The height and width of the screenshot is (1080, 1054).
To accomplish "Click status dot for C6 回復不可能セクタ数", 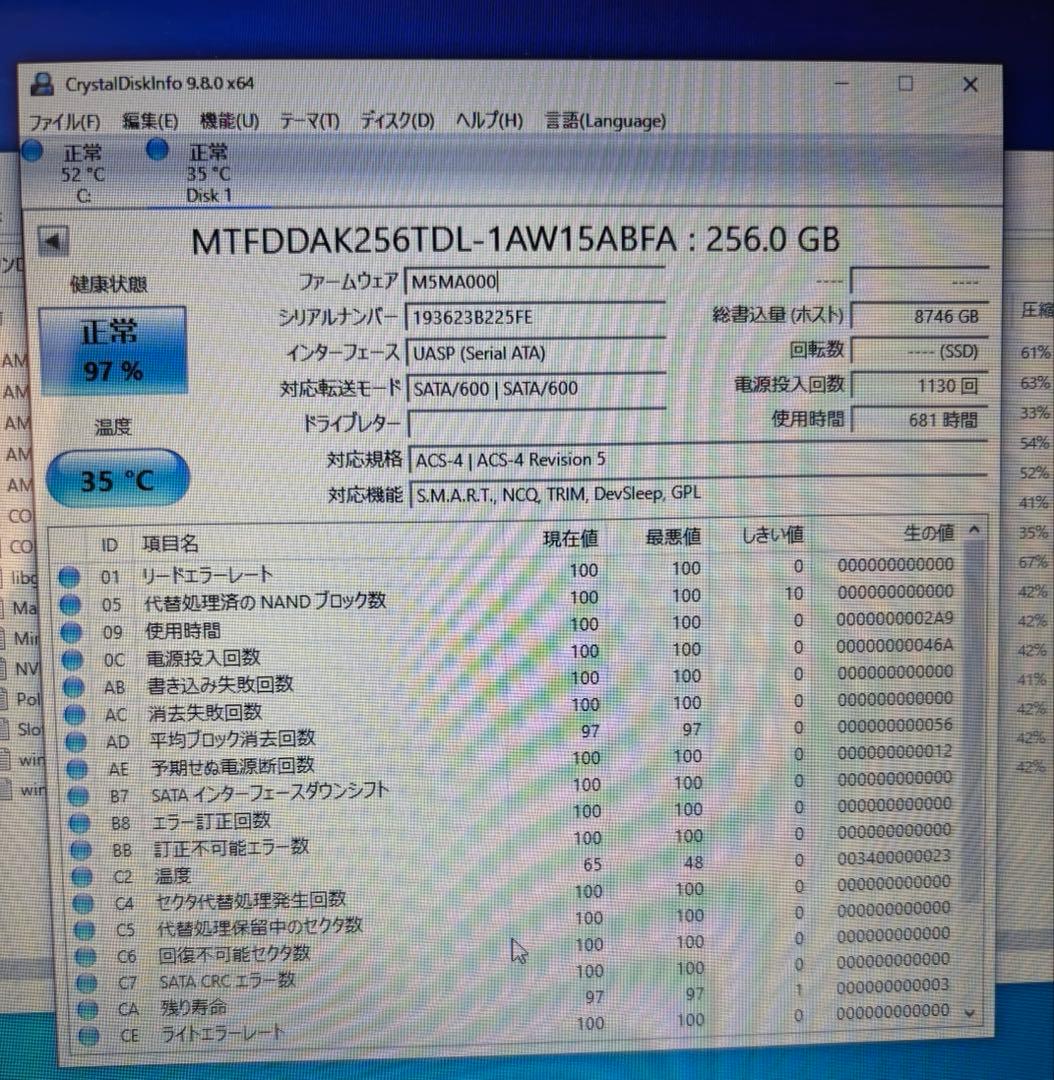I will [x=85, y=956].
